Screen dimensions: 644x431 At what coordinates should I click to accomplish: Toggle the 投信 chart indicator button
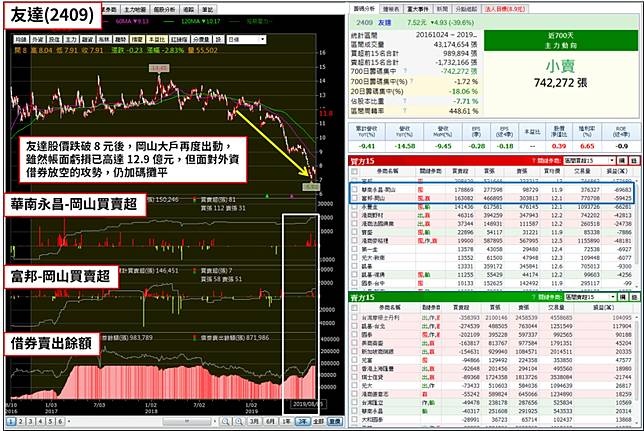tap(54, 39)
